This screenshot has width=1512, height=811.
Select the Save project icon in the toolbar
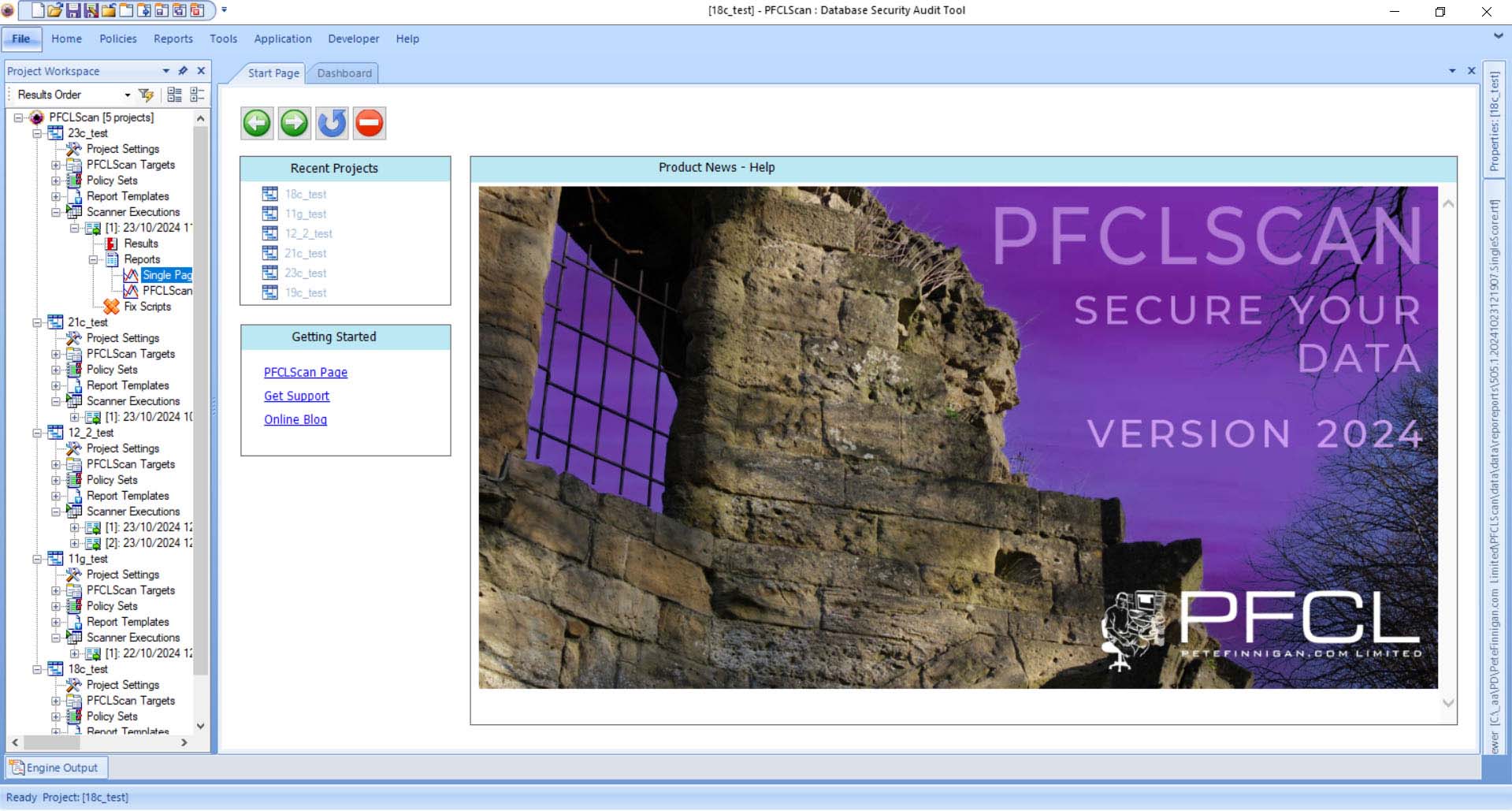tap(75, 10)
